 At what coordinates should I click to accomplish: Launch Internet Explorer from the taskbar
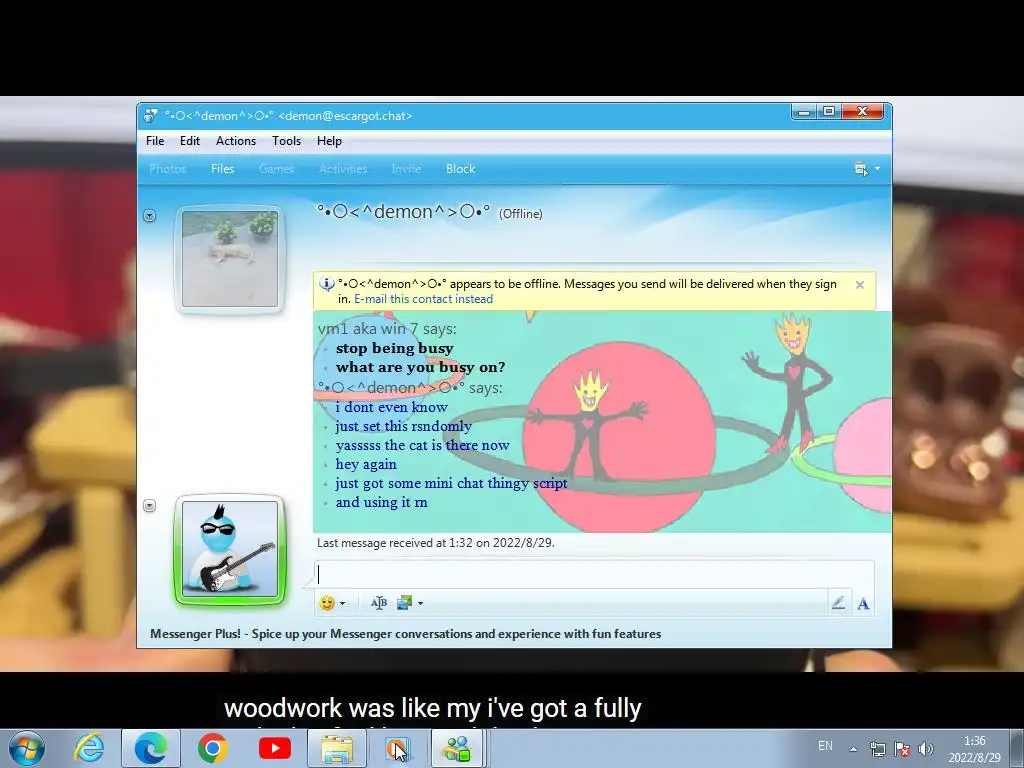pos(89,748)
